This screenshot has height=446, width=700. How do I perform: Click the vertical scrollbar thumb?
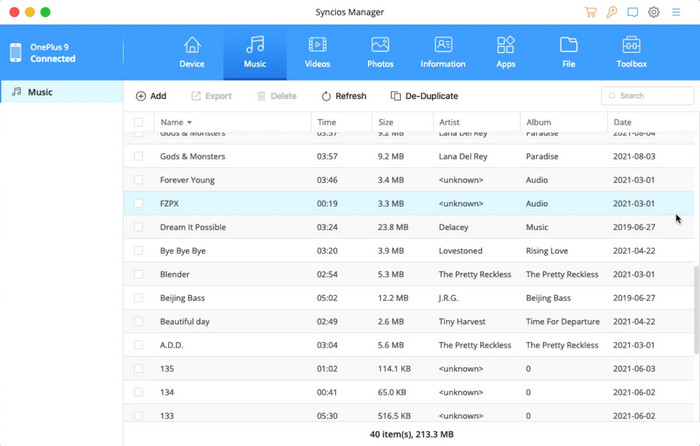[x=696, y=309]
